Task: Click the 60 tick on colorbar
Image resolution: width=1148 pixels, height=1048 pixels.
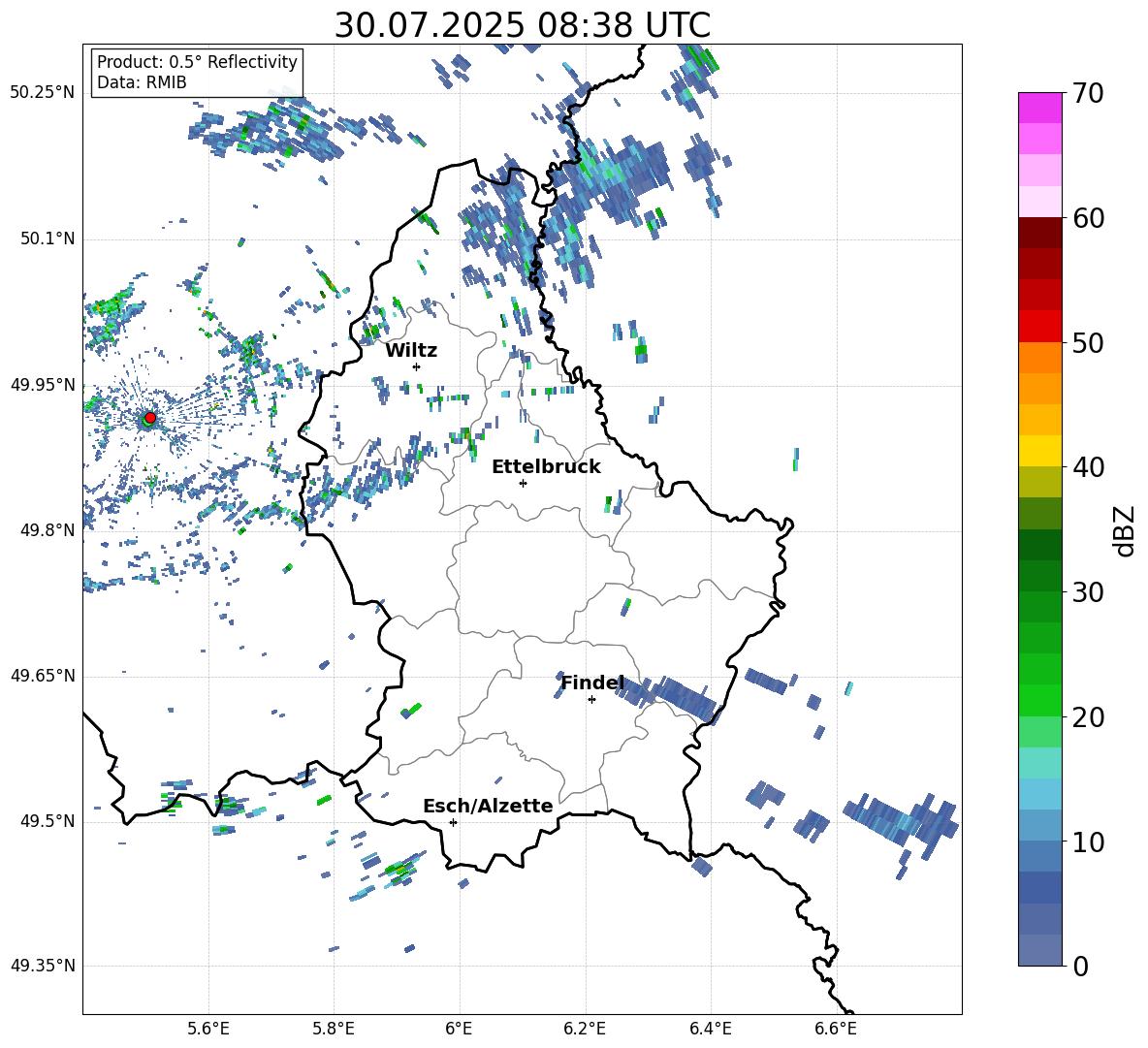Action: (1088, 218)
